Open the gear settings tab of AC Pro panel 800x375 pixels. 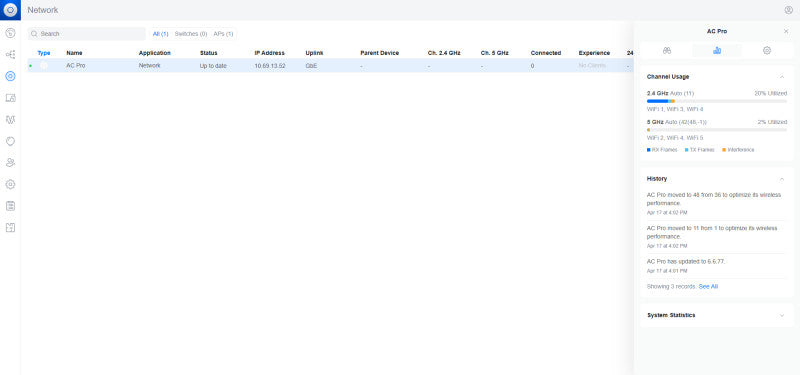tap(767, 51)
